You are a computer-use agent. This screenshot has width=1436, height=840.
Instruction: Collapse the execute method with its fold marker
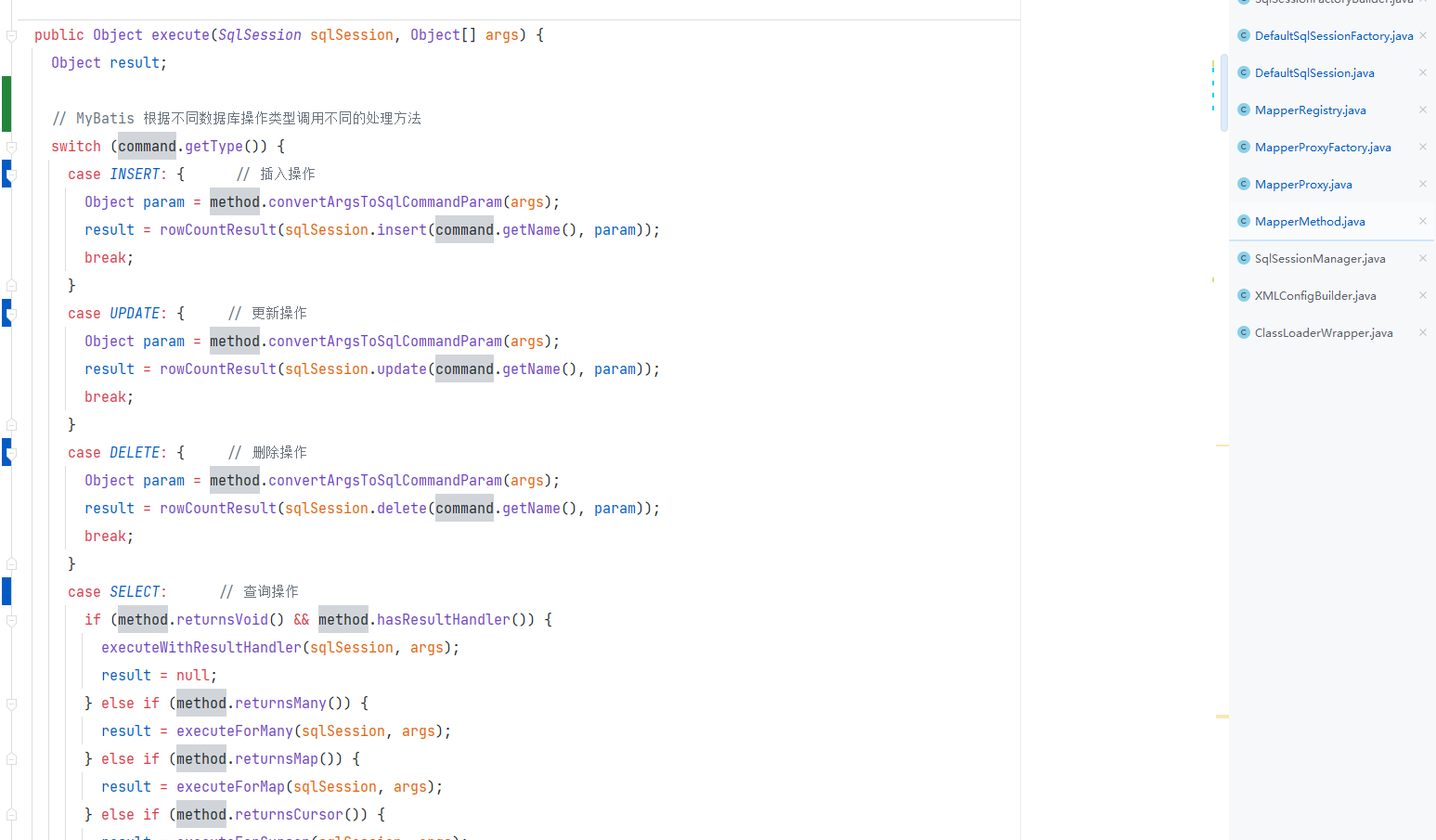coord(12,36)
